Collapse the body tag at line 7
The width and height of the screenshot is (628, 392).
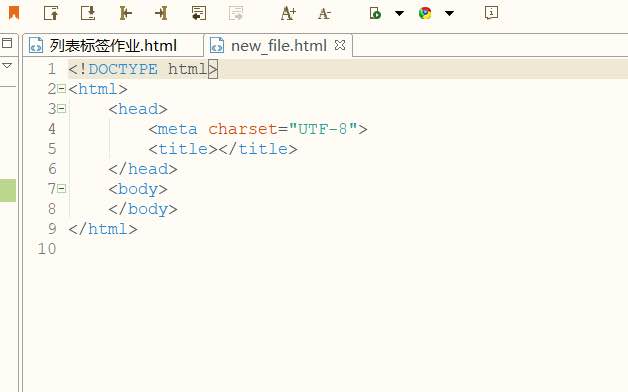point(61,189)
